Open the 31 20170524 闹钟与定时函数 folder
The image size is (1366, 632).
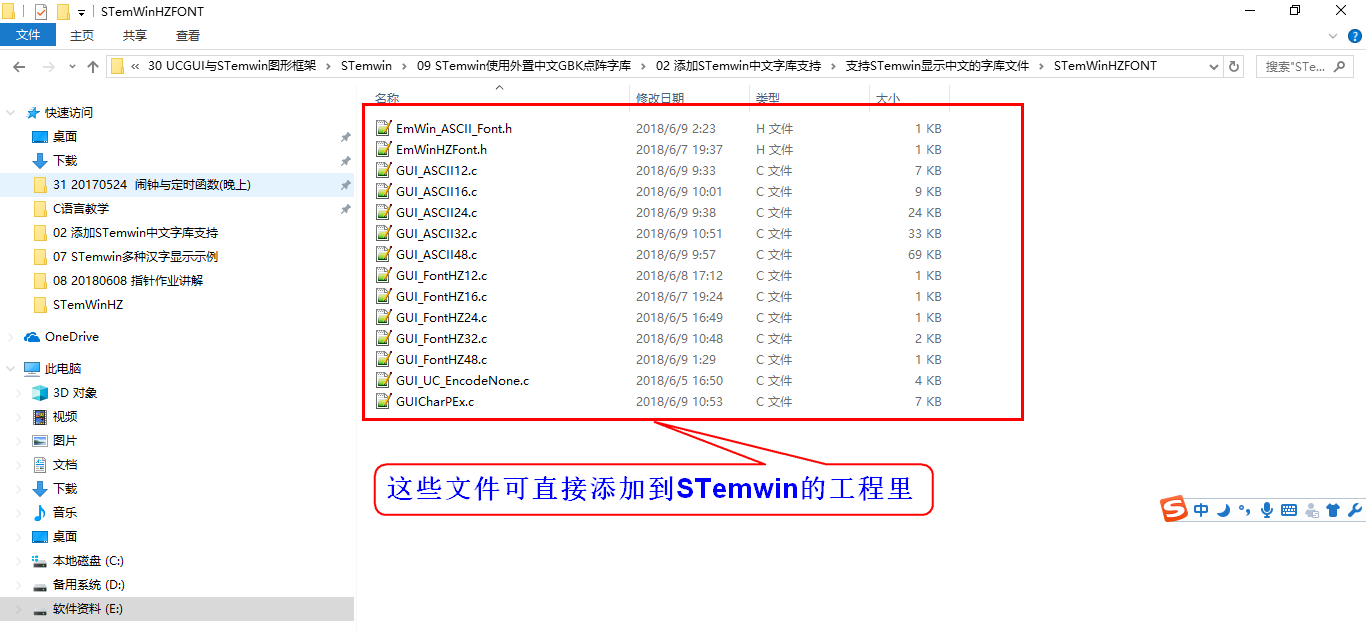(x=152, y=185)
